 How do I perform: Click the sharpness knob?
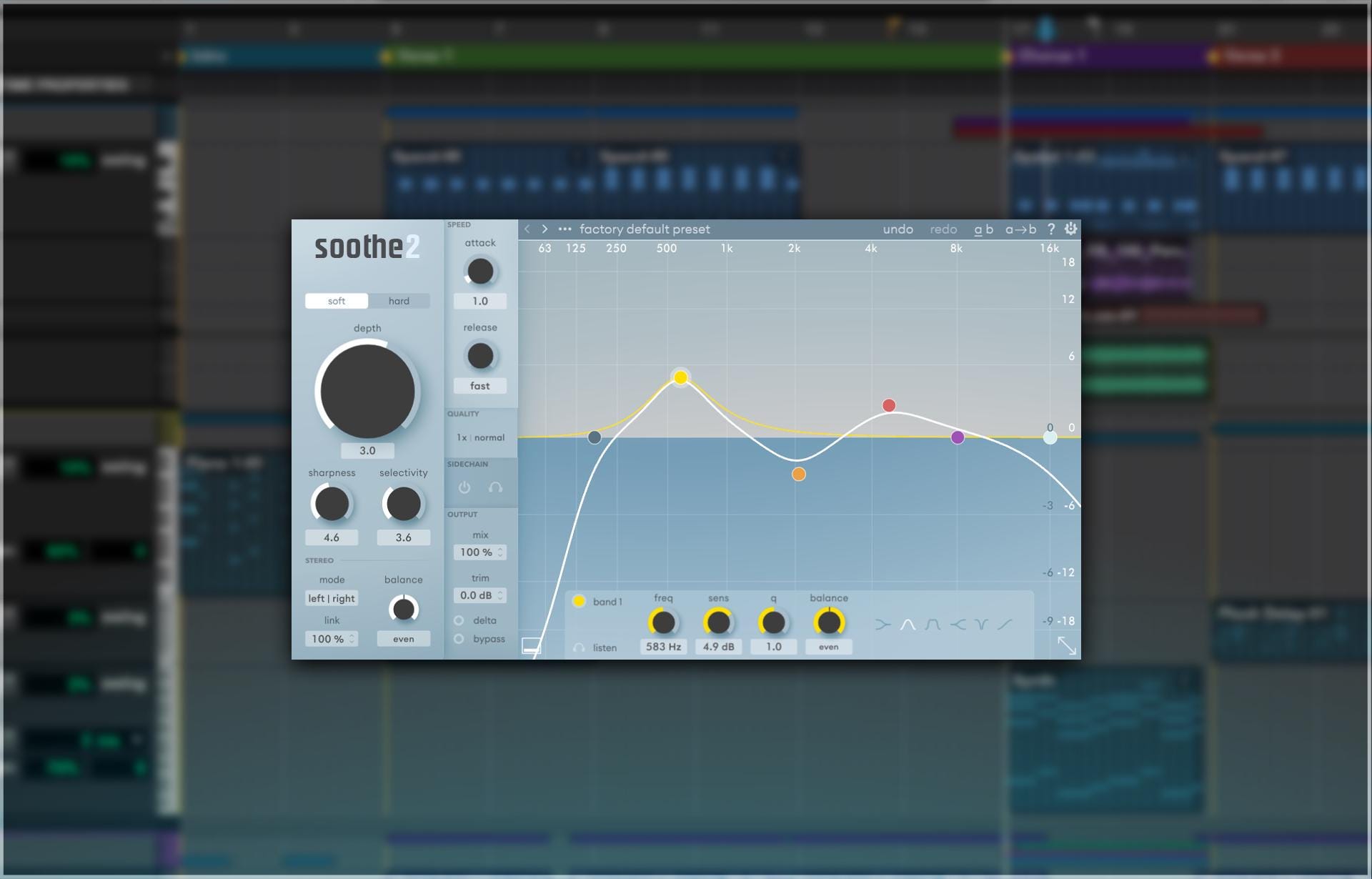coord(332,504)
